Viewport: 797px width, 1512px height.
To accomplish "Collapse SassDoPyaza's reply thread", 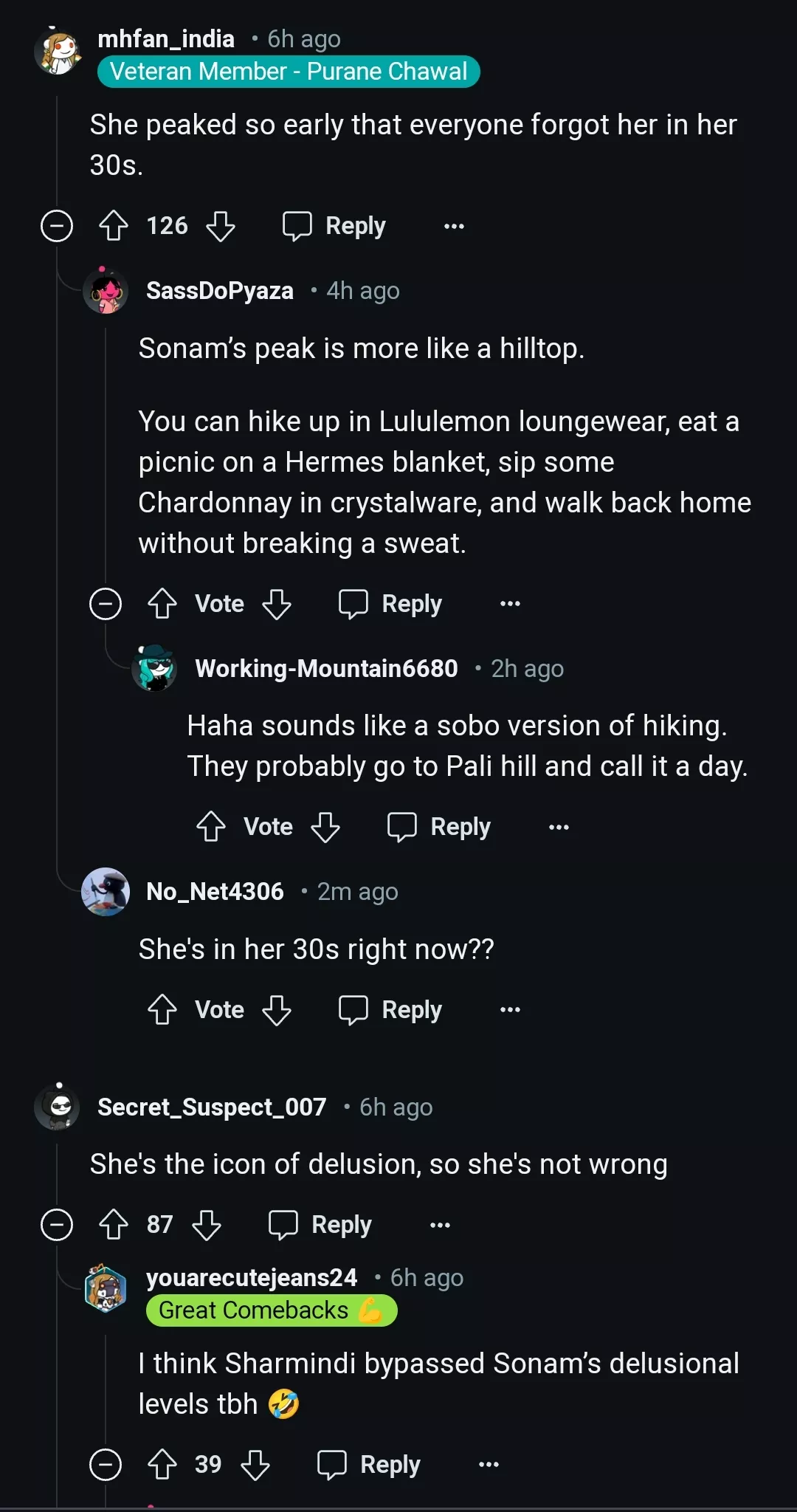I will [106, 604].
